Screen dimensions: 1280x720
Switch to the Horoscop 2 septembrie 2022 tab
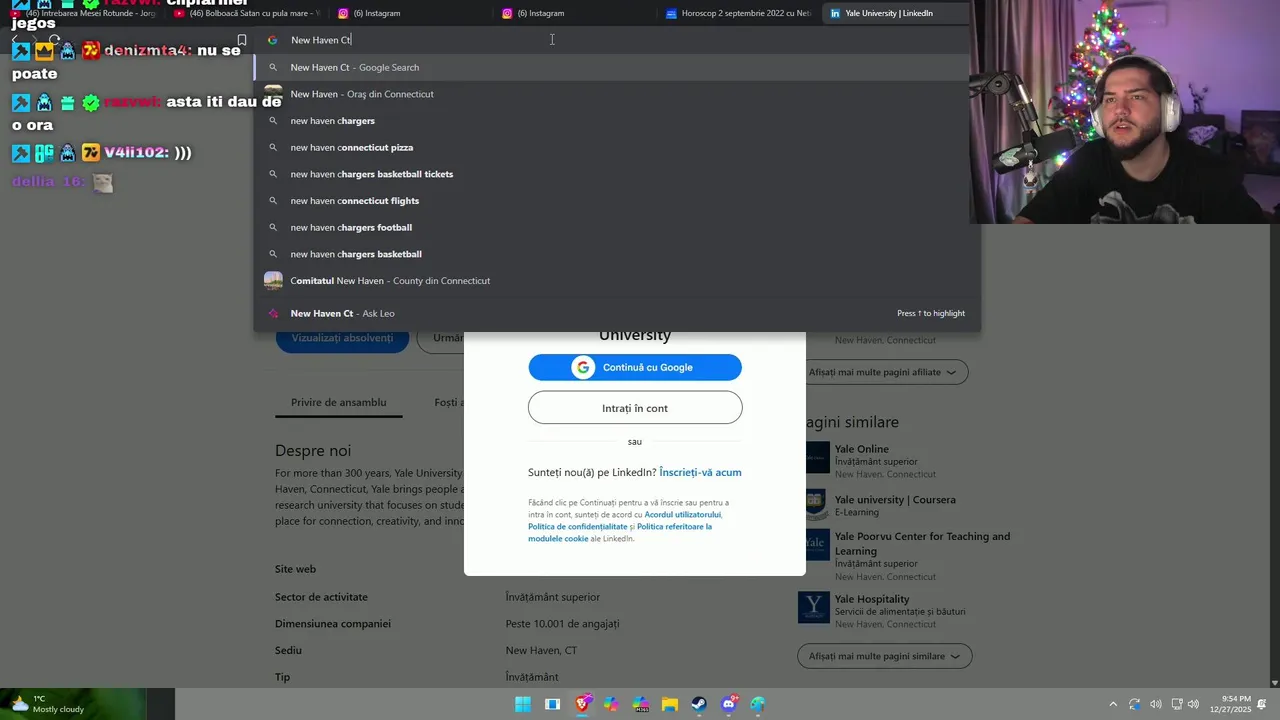(739, 13)
